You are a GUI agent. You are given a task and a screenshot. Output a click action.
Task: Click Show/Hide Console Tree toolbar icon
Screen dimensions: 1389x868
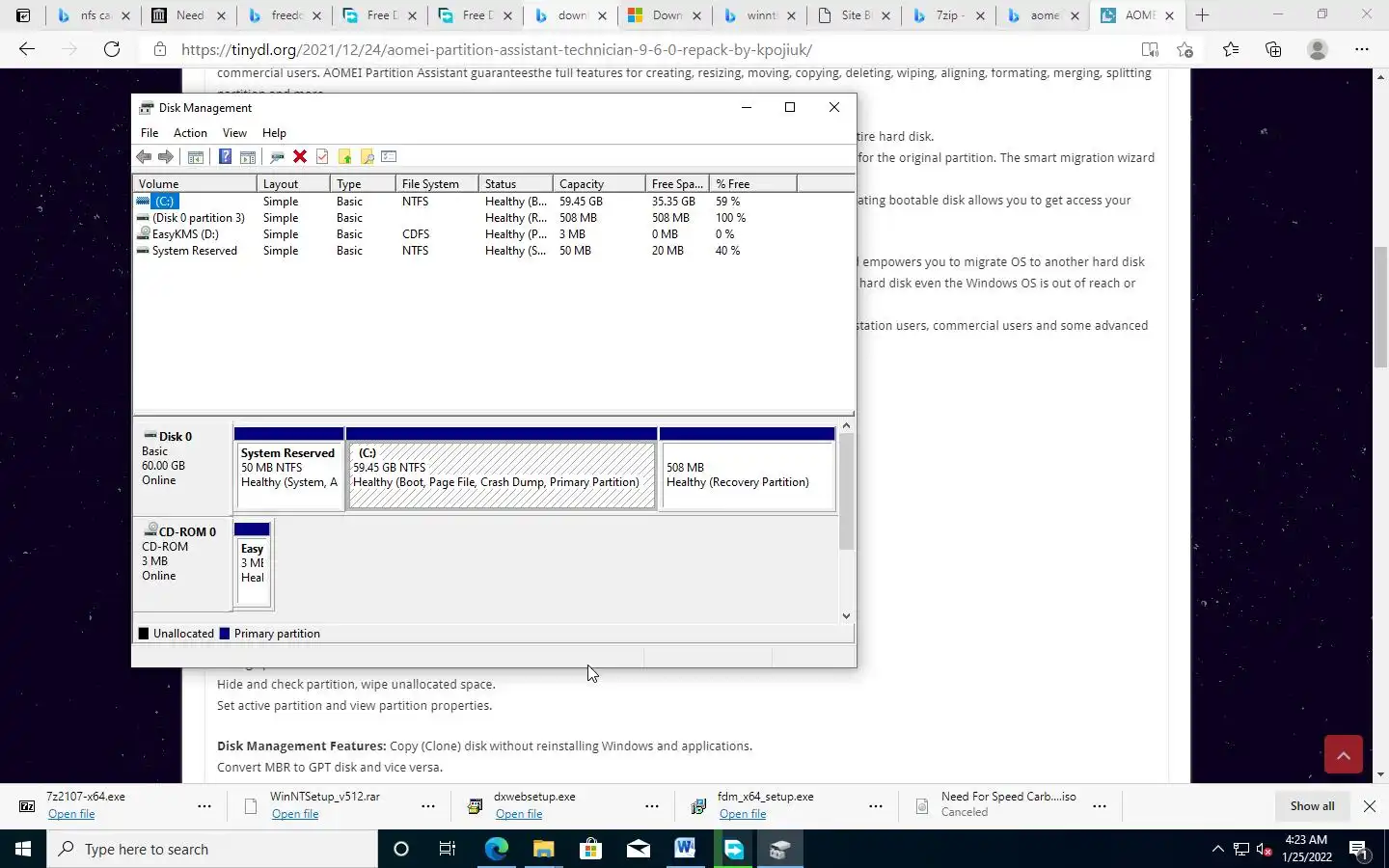(195, 157)
